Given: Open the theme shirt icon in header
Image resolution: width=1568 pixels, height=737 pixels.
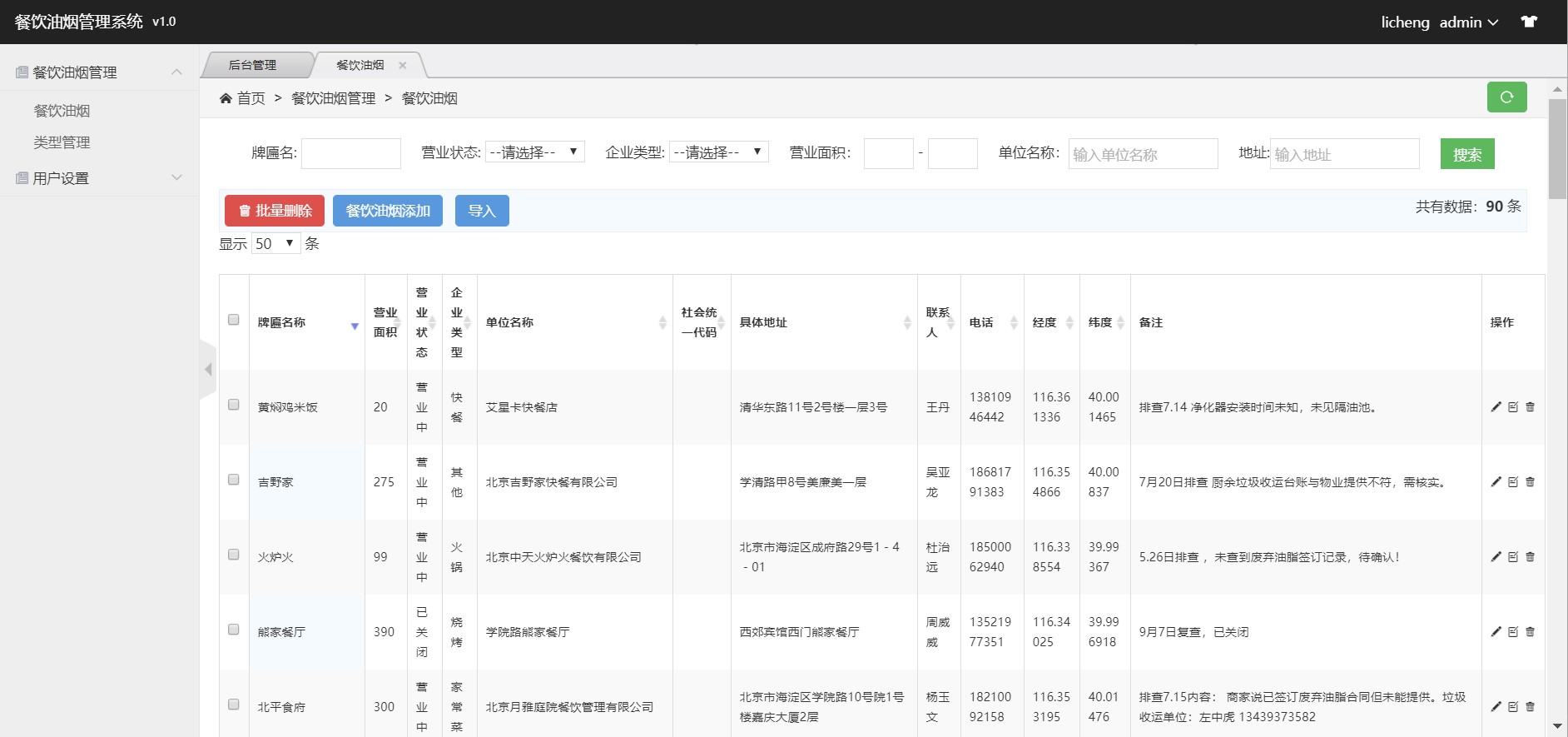Looking at the screenshot, I should click(x=1529, y=22).
